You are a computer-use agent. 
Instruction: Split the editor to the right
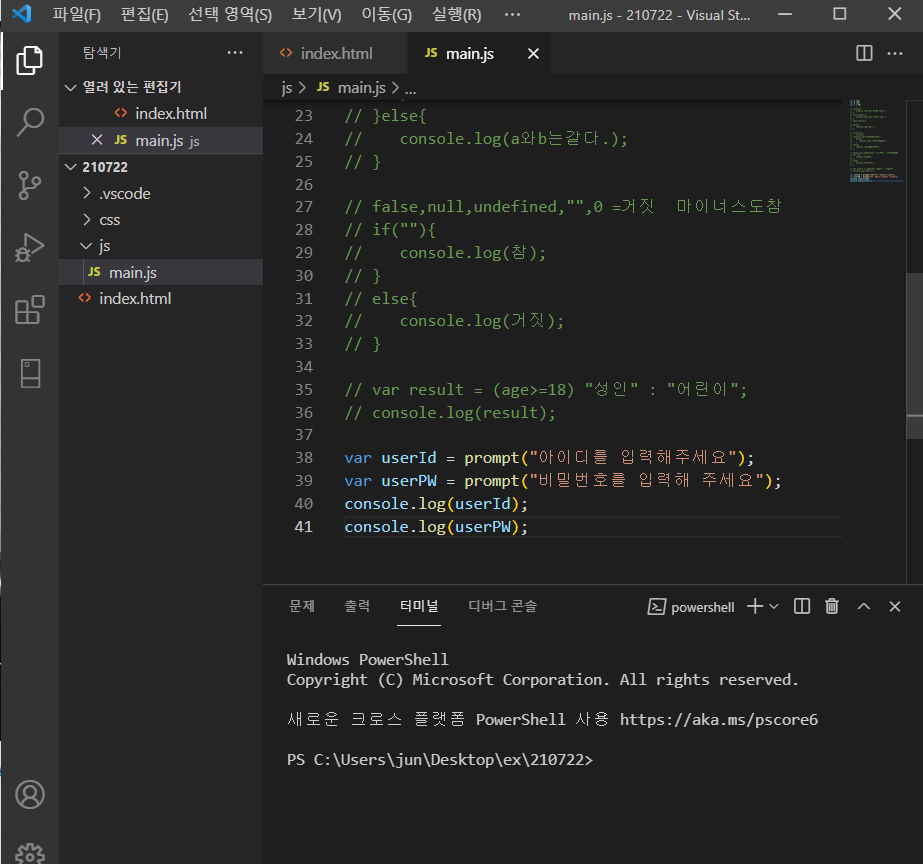click(864, 53)
